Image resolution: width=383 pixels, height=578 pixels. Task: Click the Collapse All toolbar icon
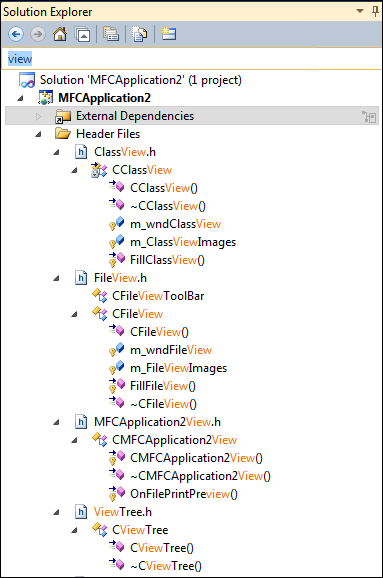[83, 34]
